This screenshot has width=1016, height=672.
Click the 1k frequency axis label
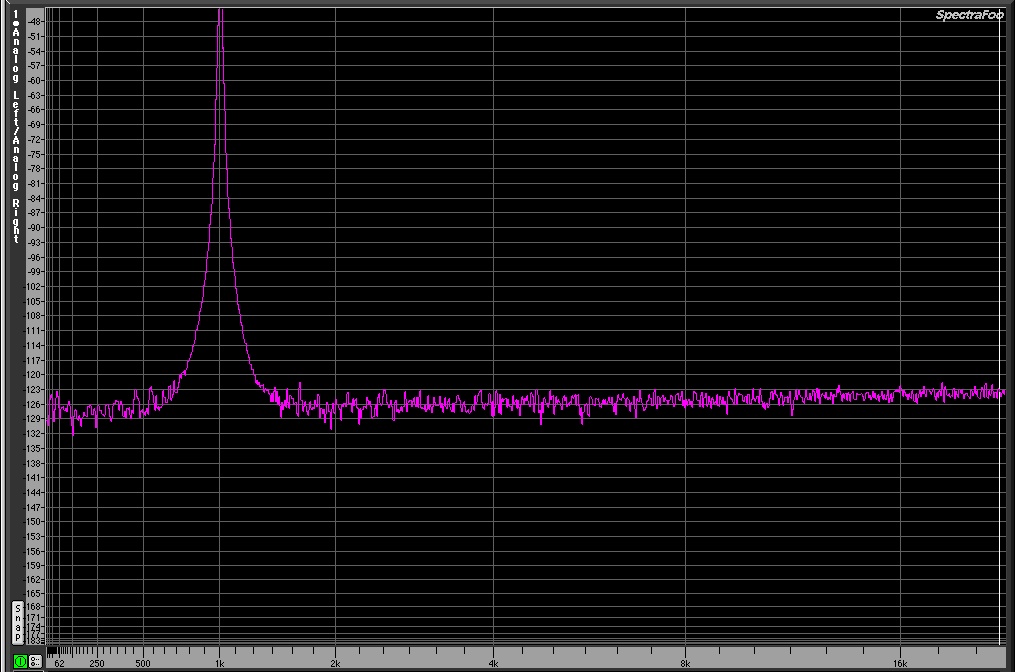220,664
